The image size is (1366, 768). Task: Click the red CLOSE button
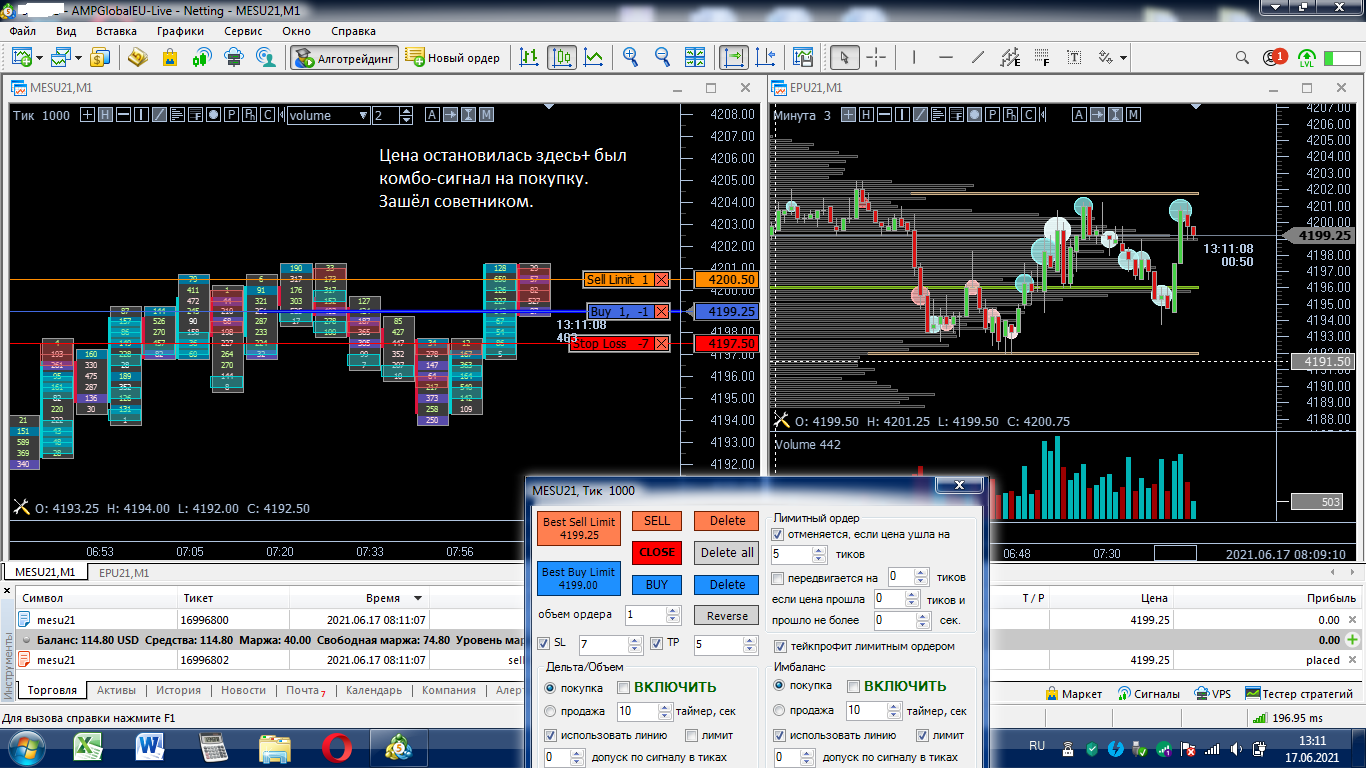657,552
